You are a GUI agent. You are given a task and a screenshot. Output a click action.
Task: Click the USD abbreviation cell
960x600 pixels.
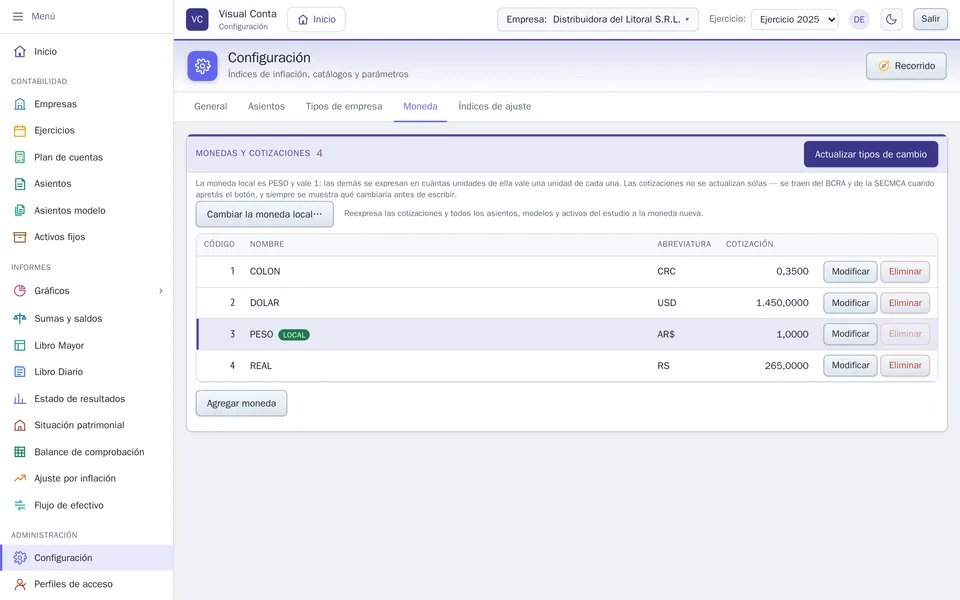[x=667, y=303]
